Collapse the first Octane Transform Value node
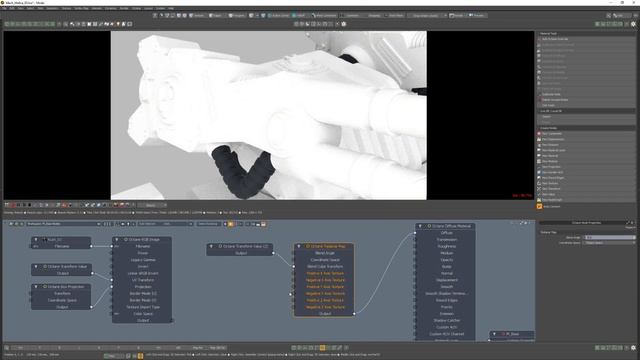Viewport: 640px width, 360px height. [36, 267]
